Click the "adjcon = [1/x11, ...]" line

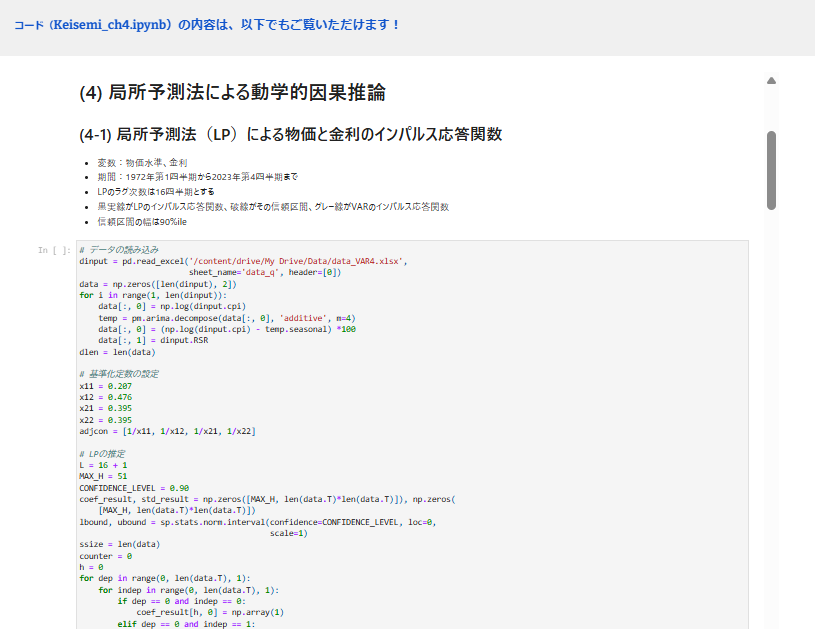coord(167,431)
